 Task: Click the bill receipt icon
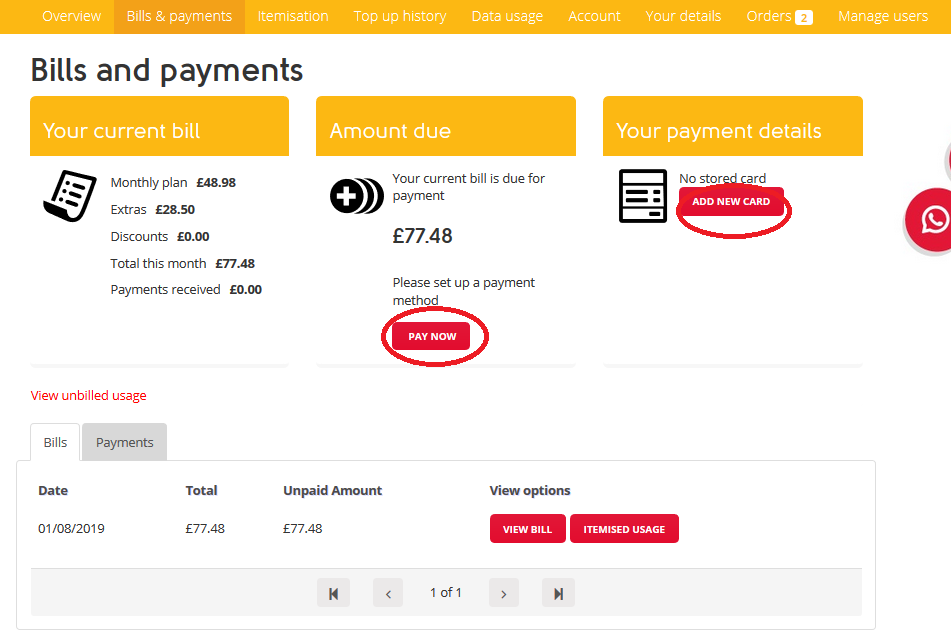click(x=69, y=195)
